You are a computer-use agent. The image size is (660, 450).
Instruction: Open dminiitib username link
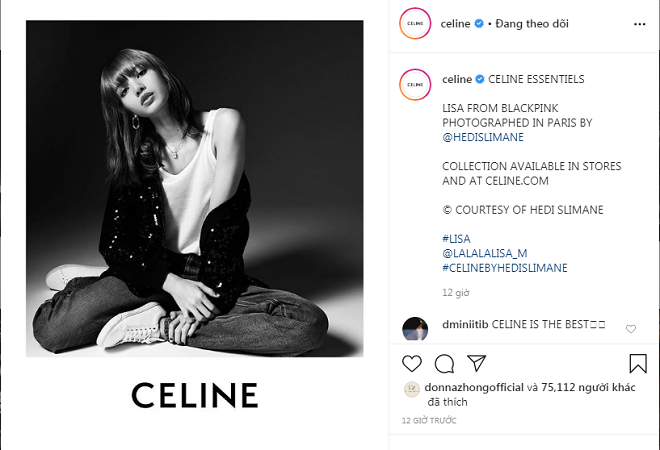click(465, 325)
